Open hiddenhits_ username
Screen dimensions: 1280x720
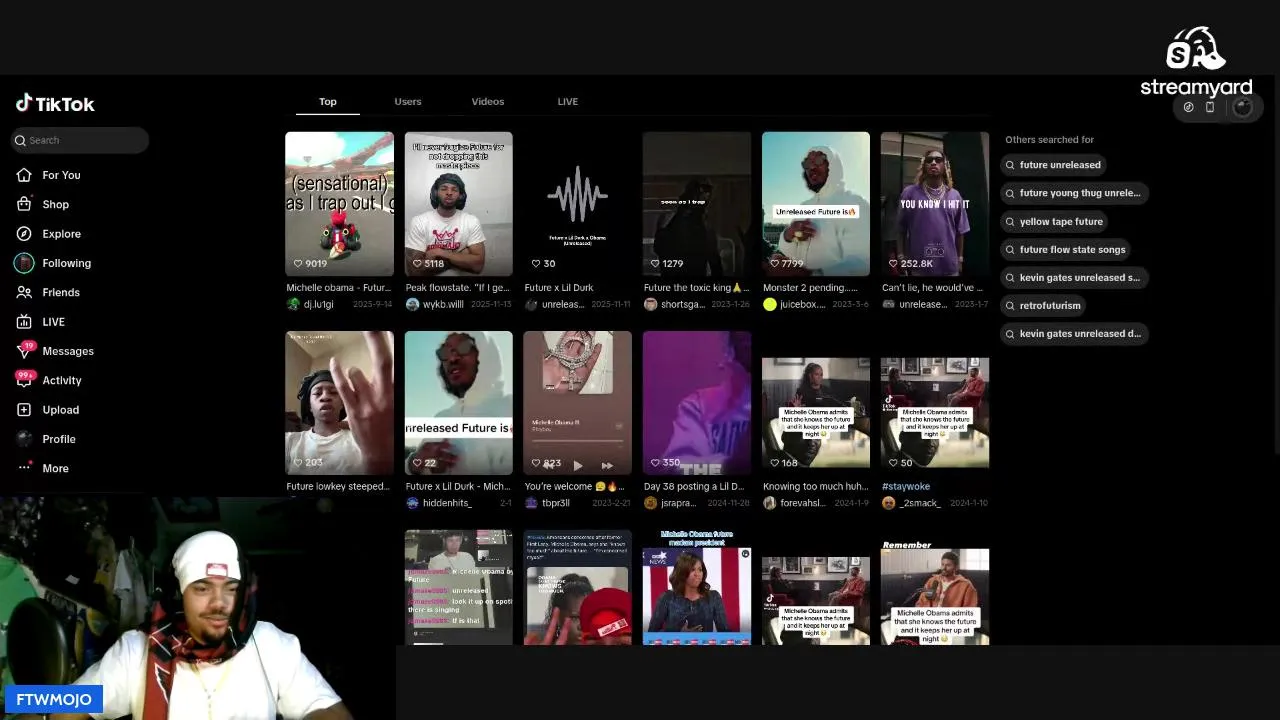pos(447,503)
